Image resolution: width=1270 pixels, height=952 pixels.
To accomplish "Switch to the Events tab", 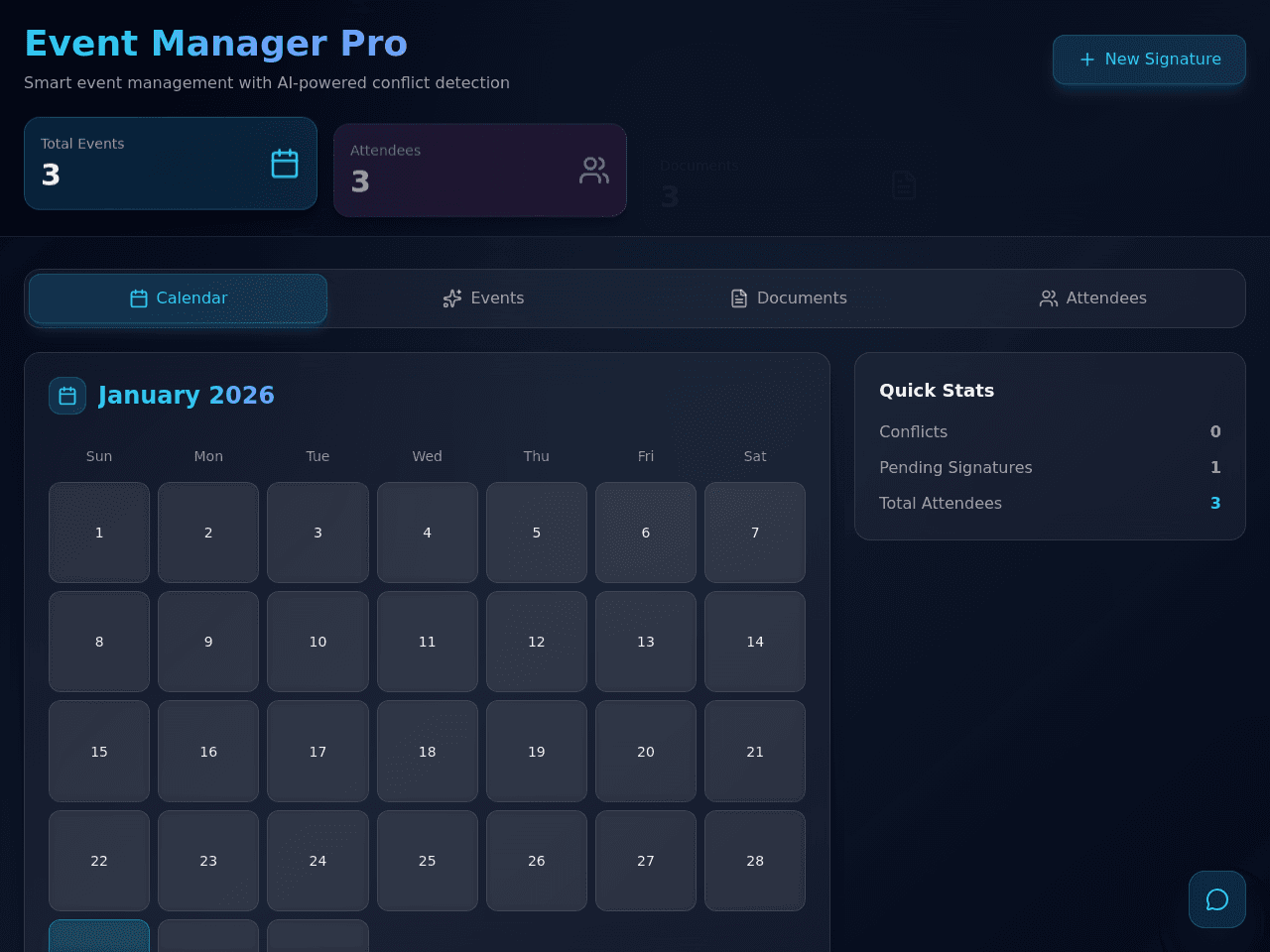I will click(x=483, y=298).
